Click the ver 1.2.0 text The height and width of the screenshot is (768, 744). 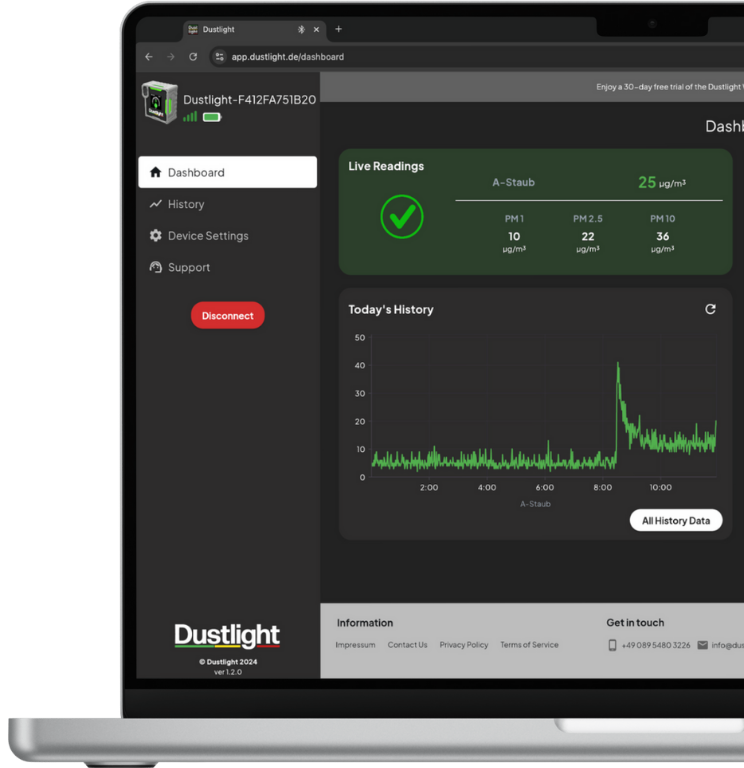click(x=228, y=672)
